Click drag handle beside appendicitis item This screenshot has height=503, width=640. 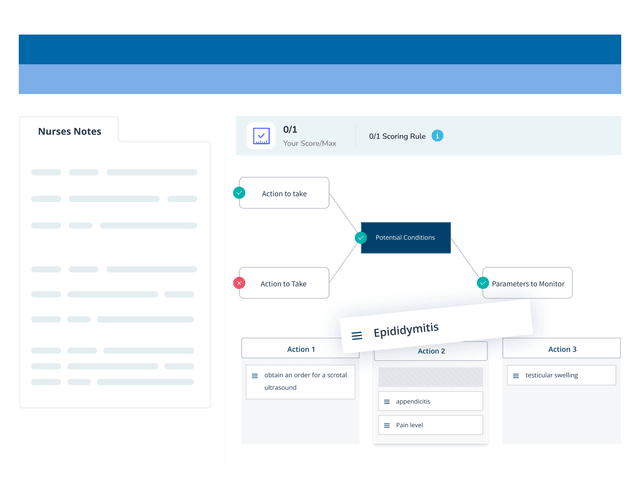(x=386, y=401)
